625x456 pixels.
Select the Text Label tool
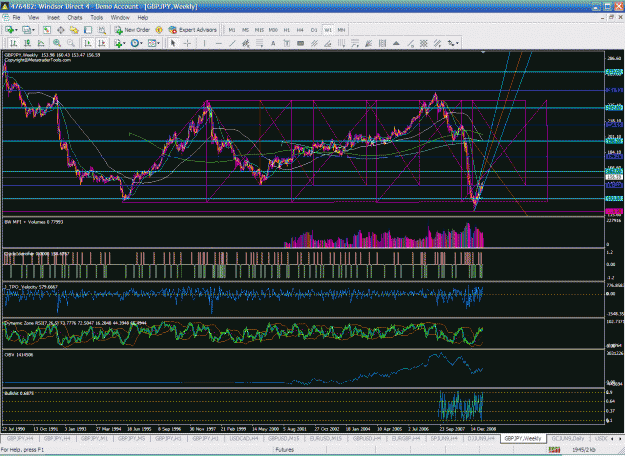coord(287,43)
